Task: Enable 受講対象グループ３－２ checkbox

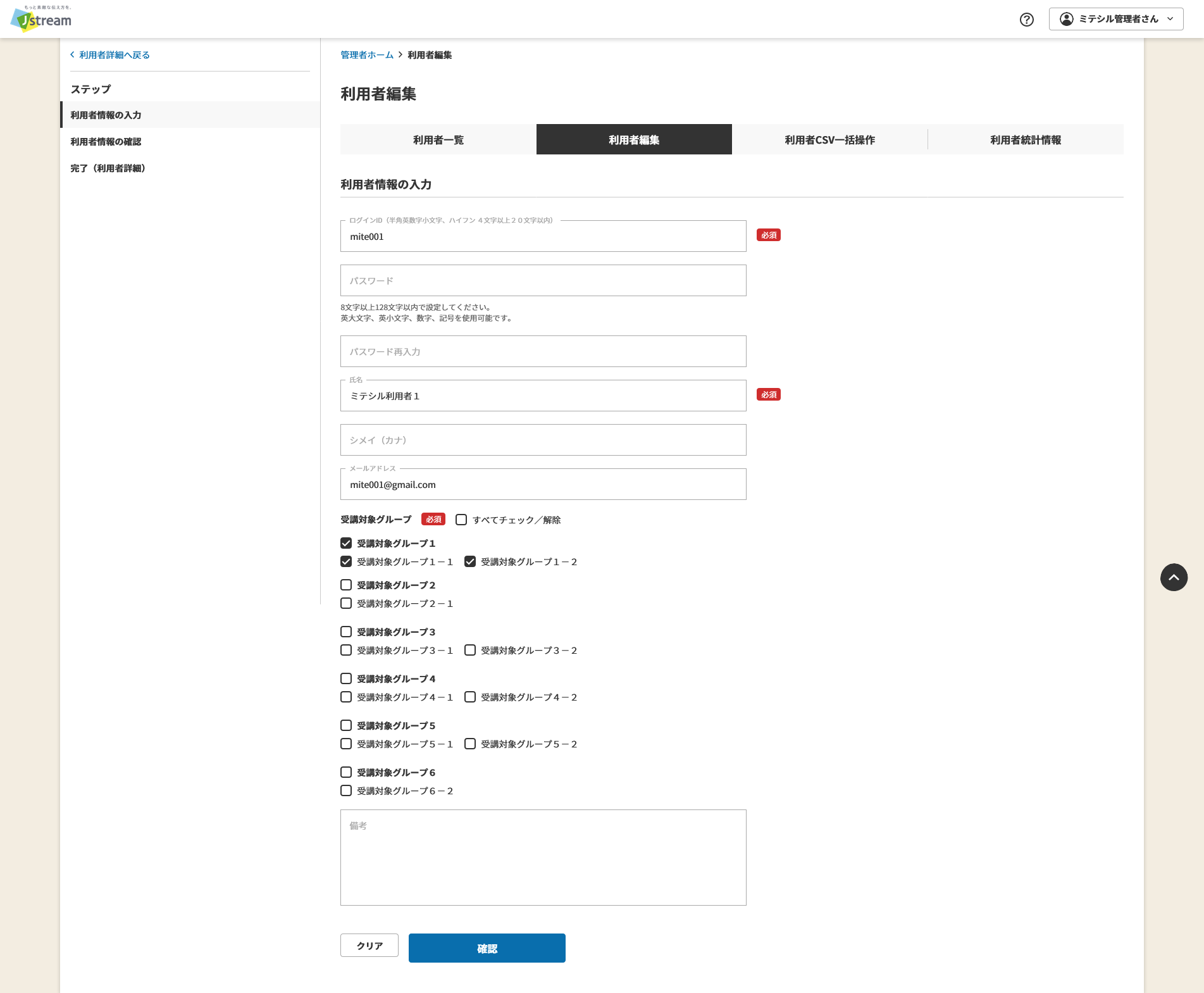Action: coord(470,650)
